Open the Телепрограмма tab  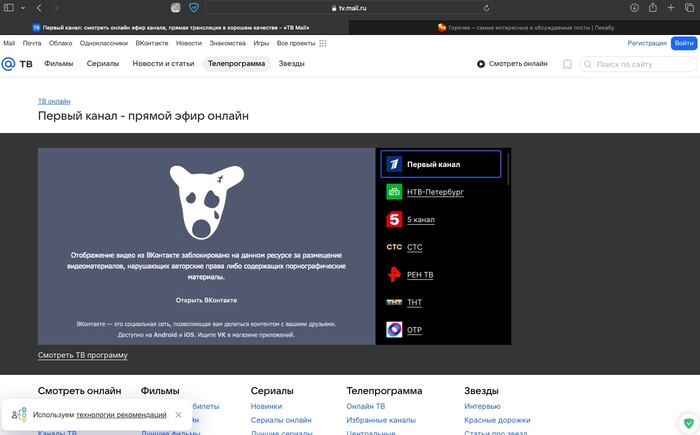(236, 64)
